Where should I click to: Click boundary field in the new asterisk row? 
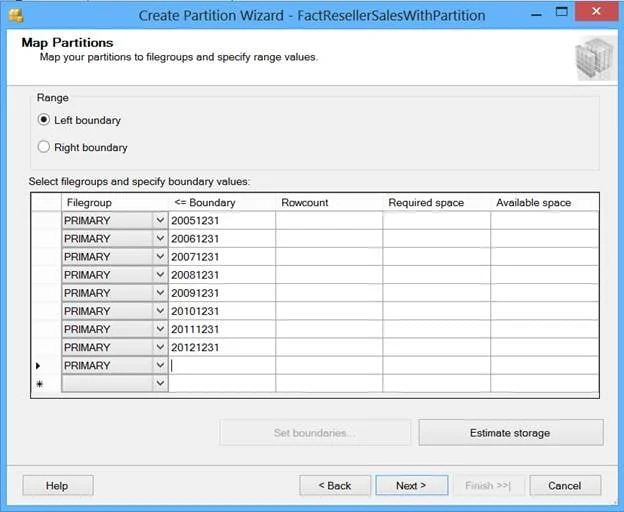click(x=222, y=384)
